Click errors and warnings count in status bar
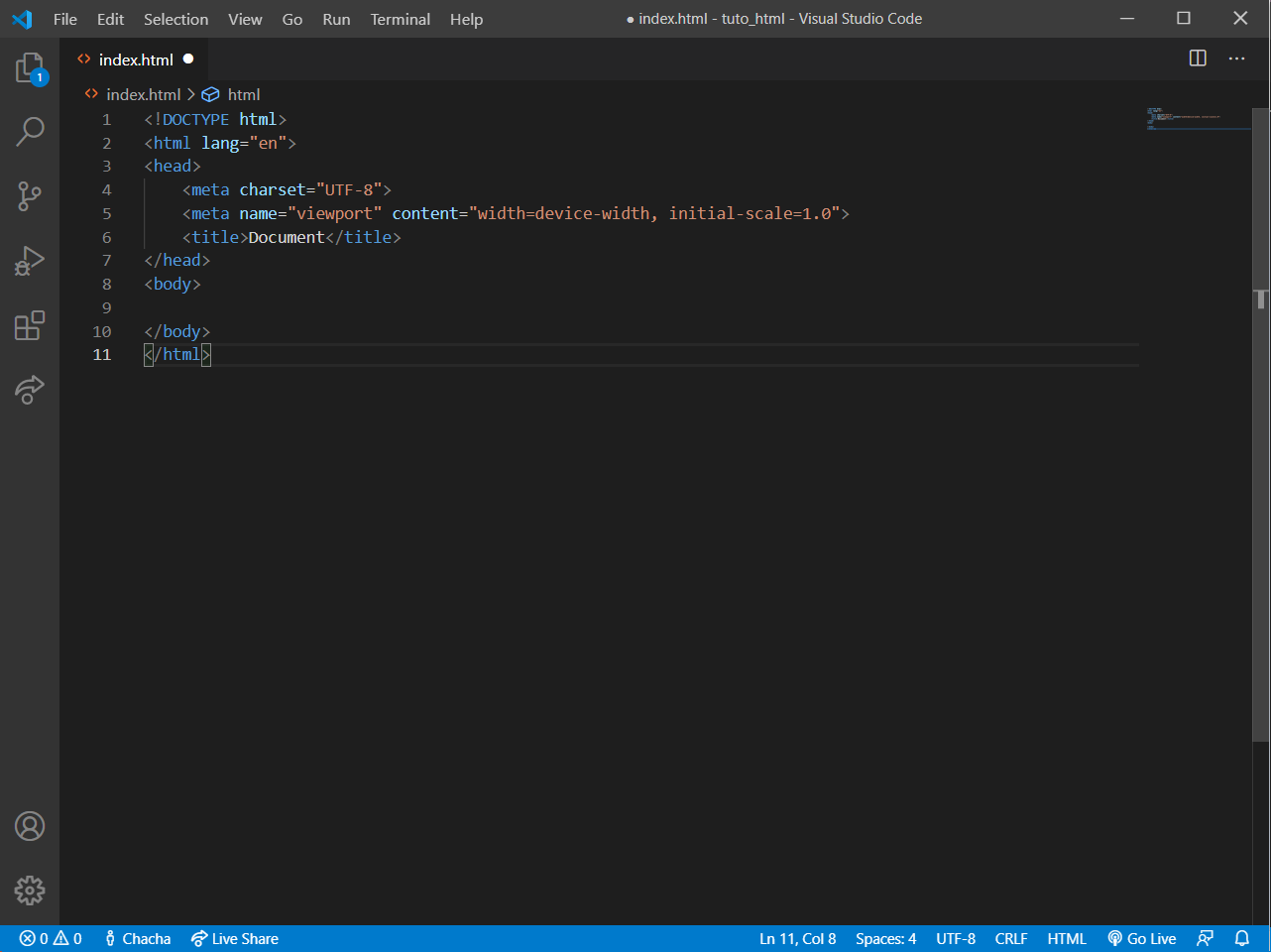The height and width of the screenshot is (952, 1271). pos(51,938)
